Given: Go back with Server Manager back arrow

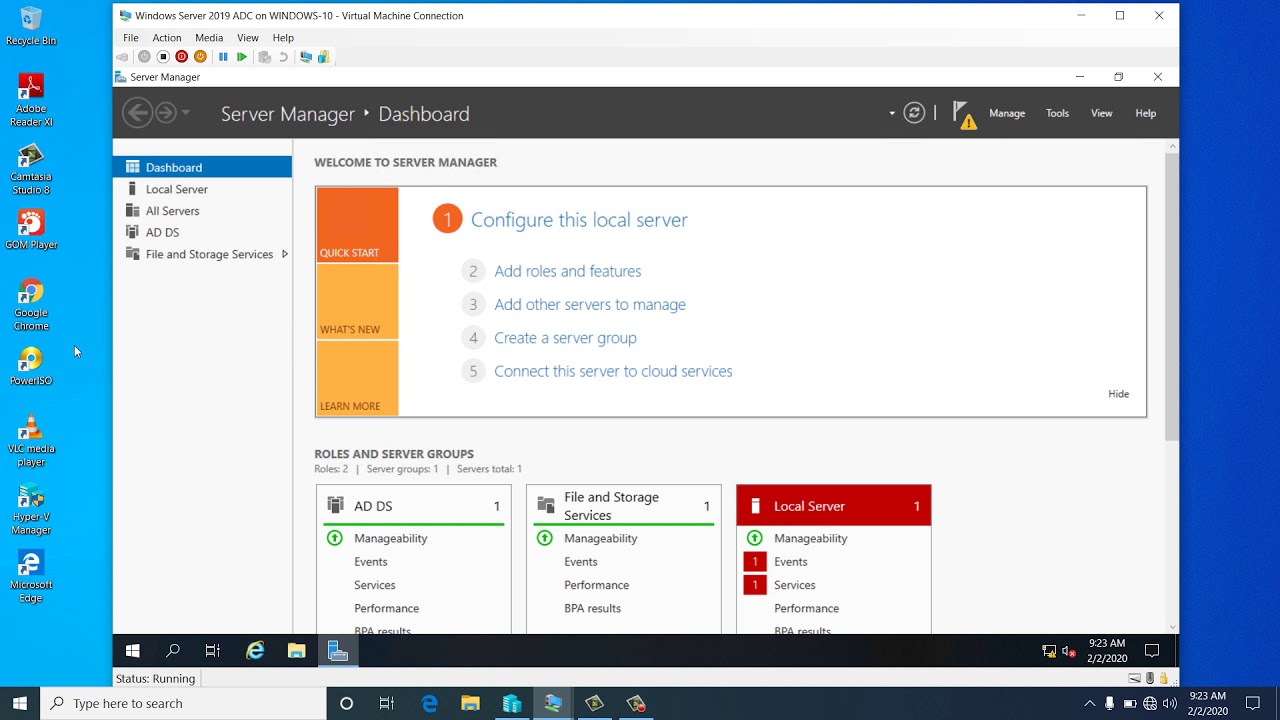Looking at the screenshot, I should tap(137, 113).
